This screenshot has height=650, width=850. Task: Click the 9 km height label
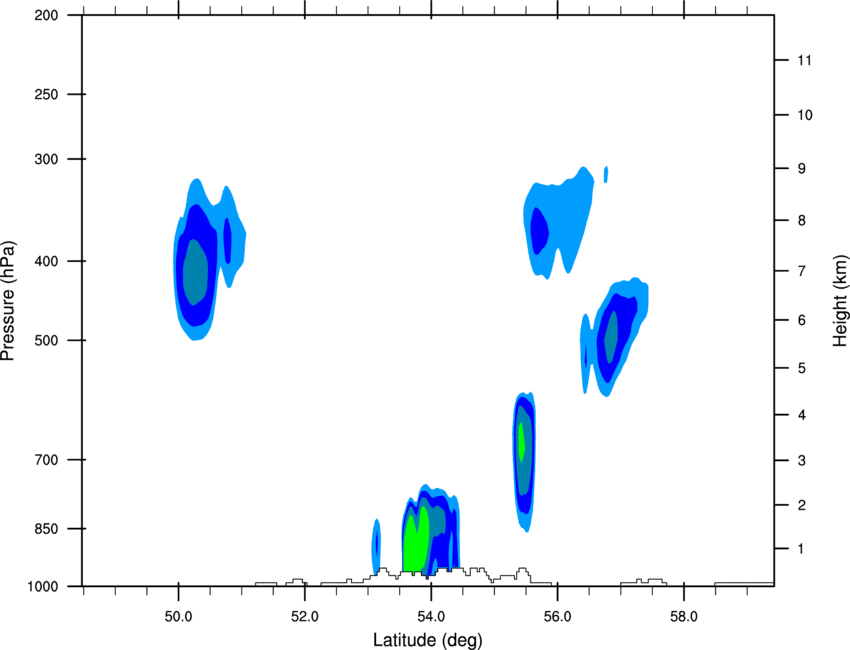[x=801, y=169]
